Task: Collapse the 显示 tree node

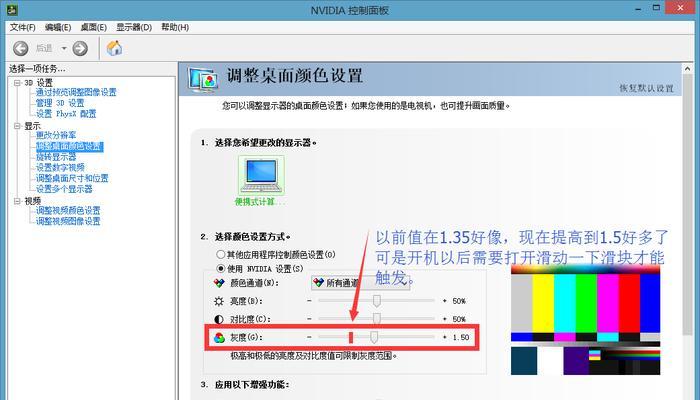Action: pos(17,126)
